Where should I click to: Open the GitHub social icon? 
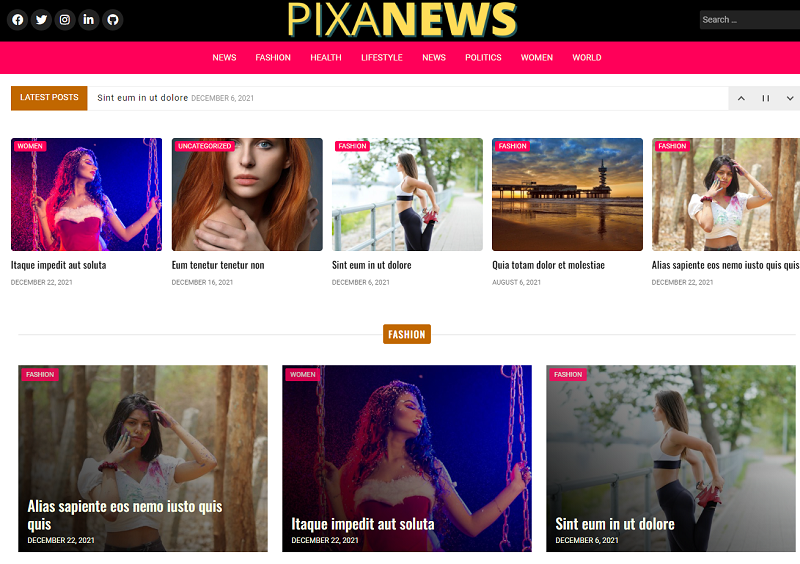click(x=113, y=20)
